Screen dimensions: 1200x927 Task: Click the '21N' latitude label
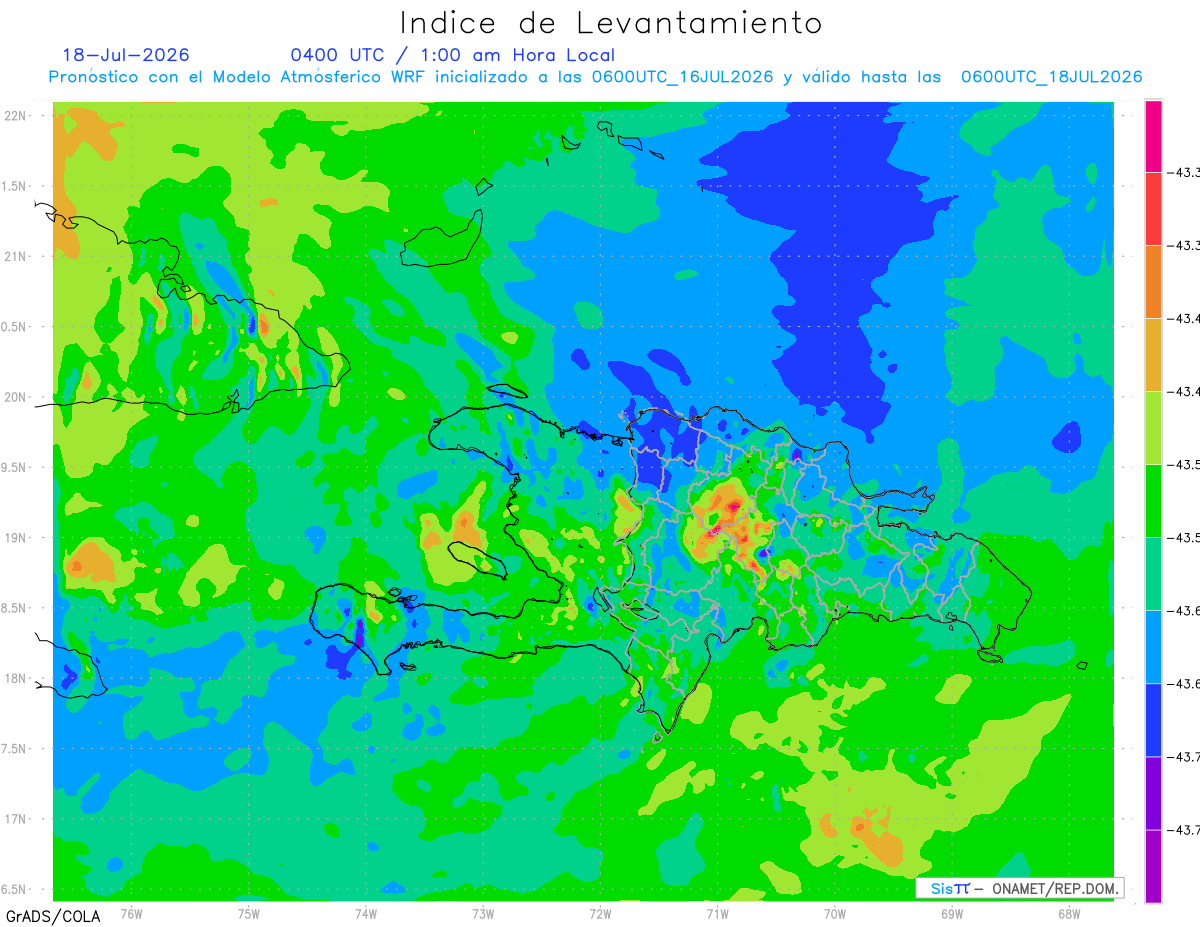[16, 257]
